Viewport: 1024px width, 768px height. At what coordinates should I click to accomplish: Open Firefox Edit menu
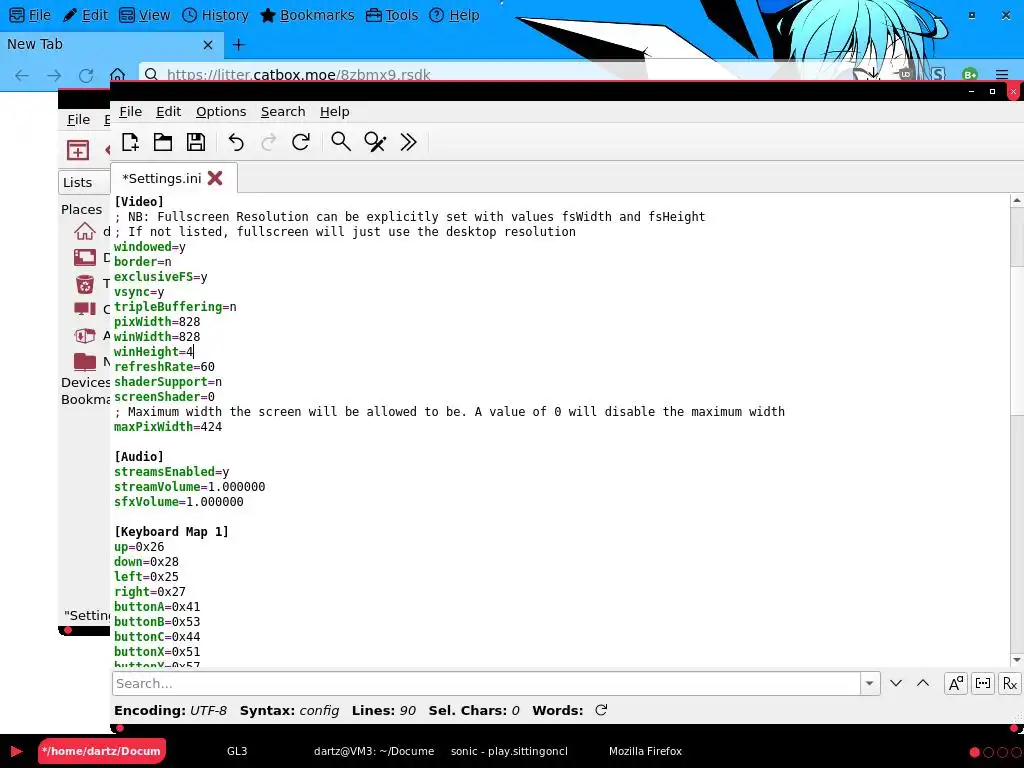point(86,15)
